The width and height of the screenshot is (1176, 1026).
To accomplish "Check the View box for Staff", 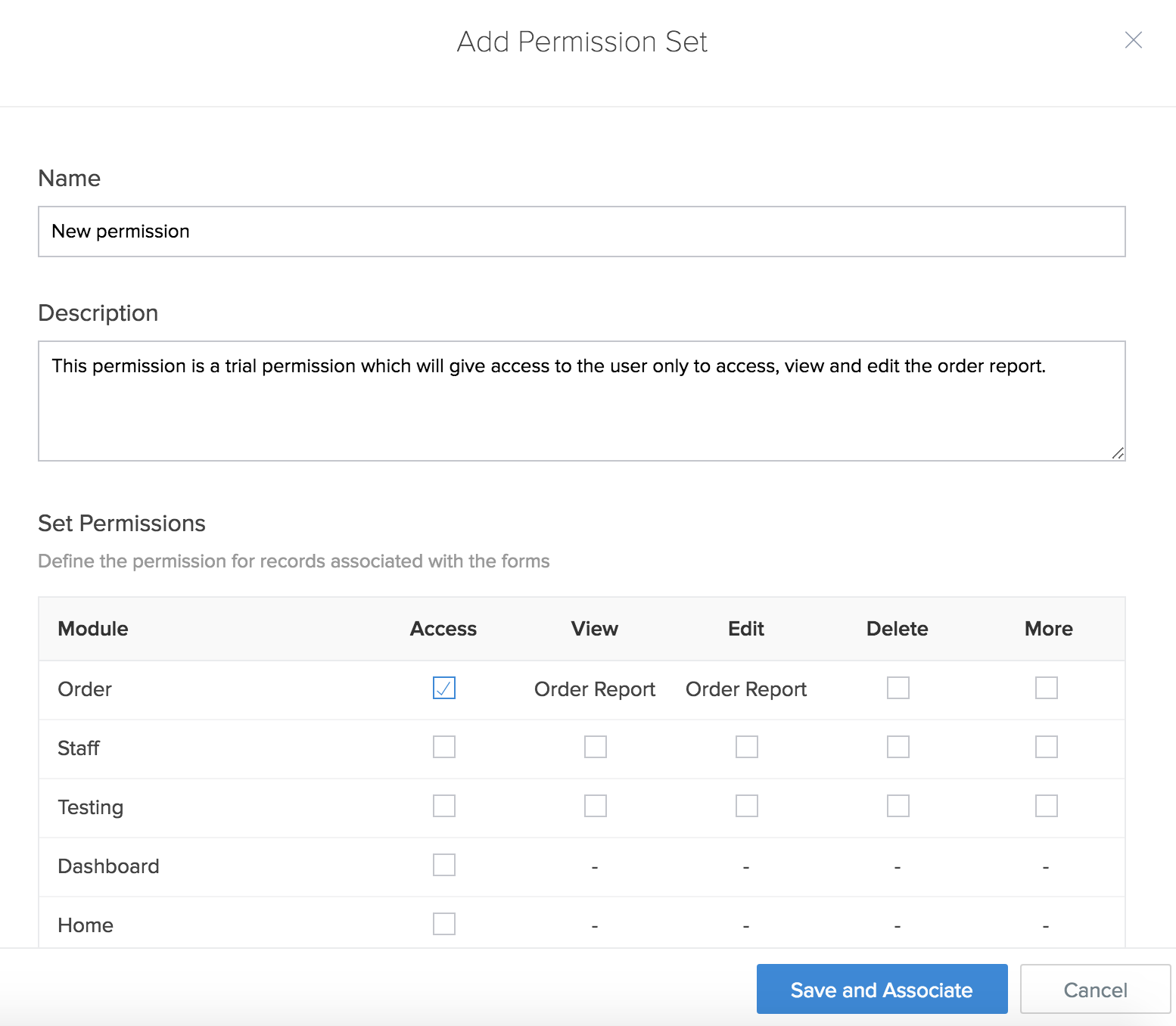I will pos(596,747).
